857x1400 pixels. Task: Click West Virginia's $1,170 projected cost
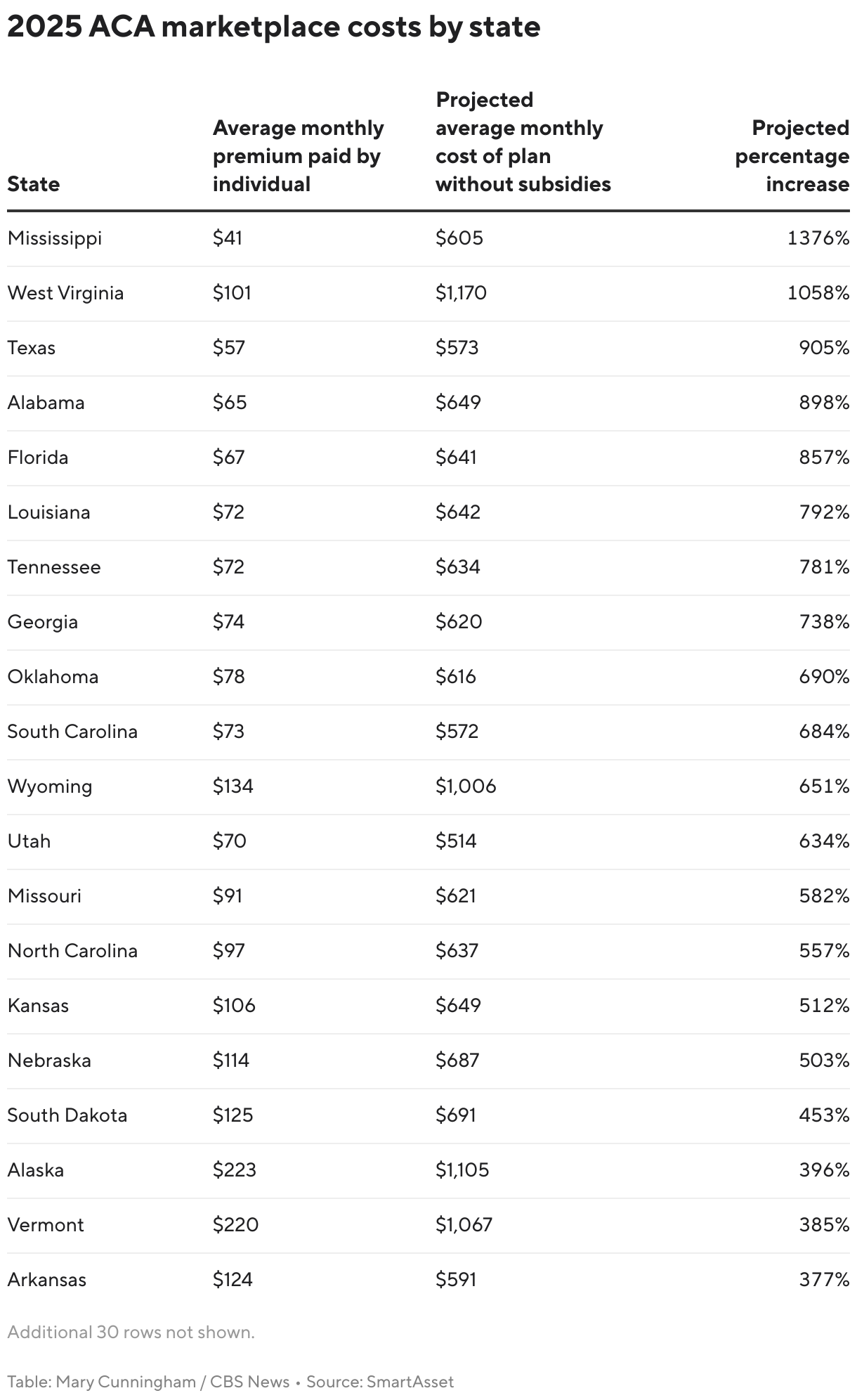pyautogui.click(x=461, y=293)
